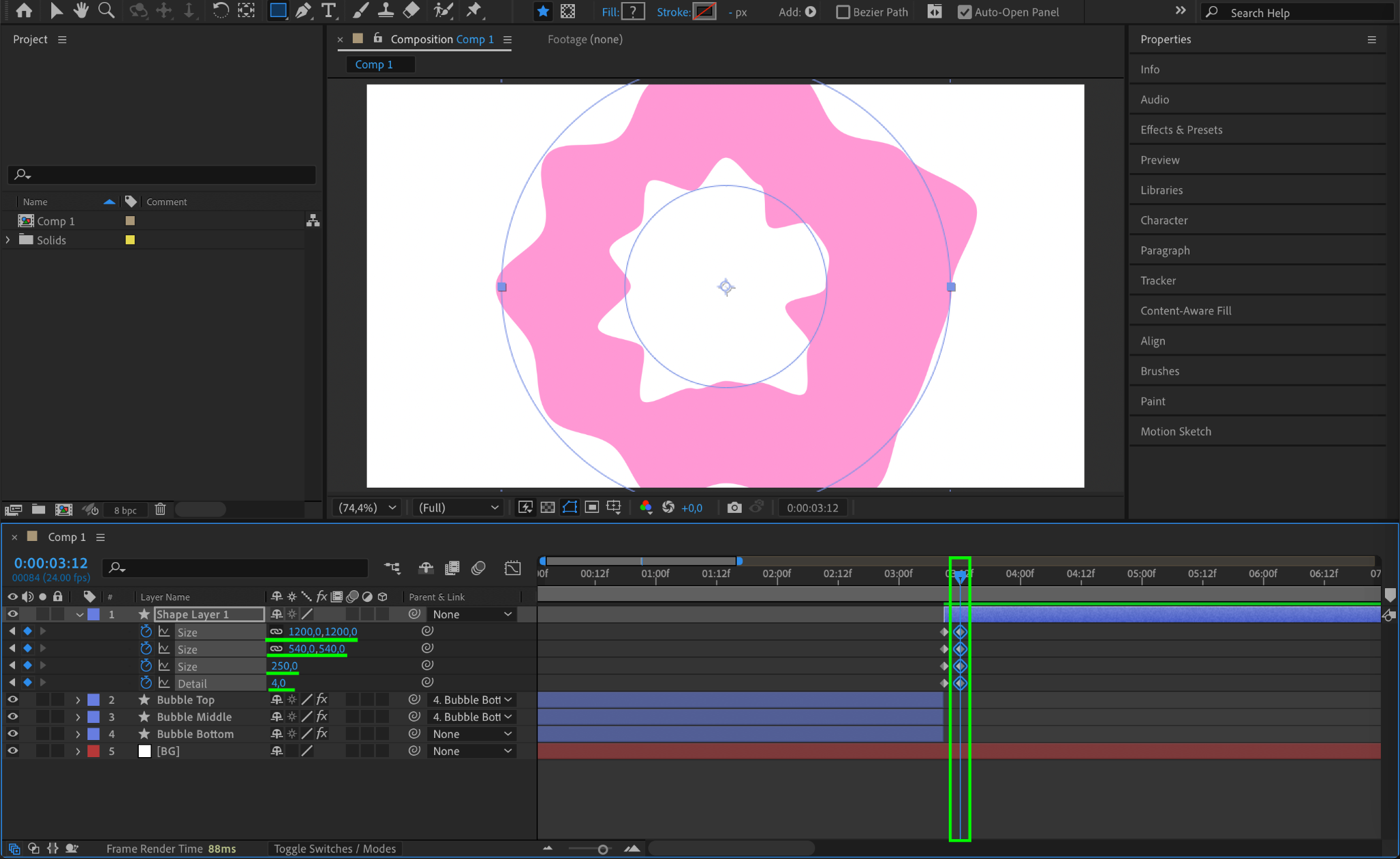Image resolution: width=1400 pixels, height=859 pixels.
Task: Select the Hand tool
Action: click(81, 10)
